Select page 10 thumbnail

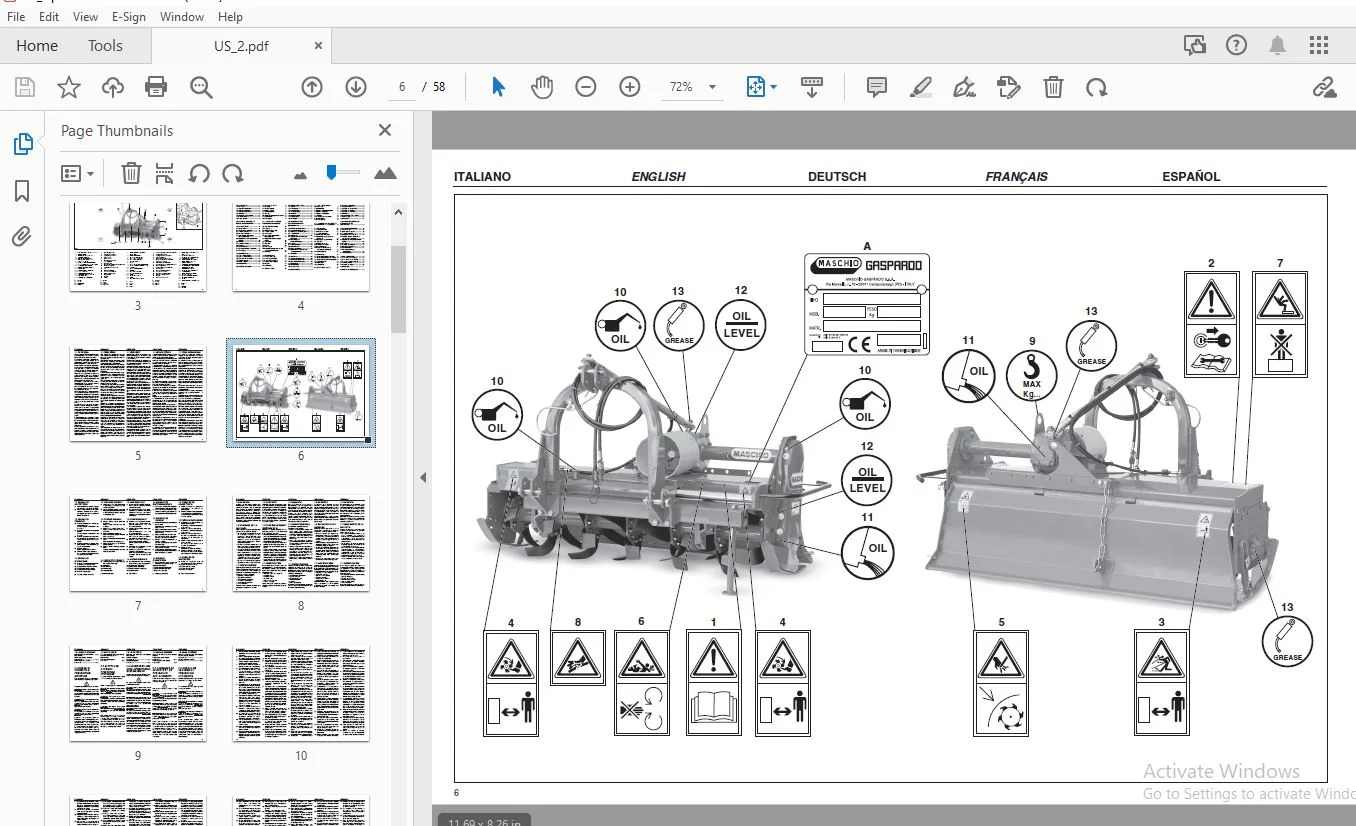coord(301,693)
